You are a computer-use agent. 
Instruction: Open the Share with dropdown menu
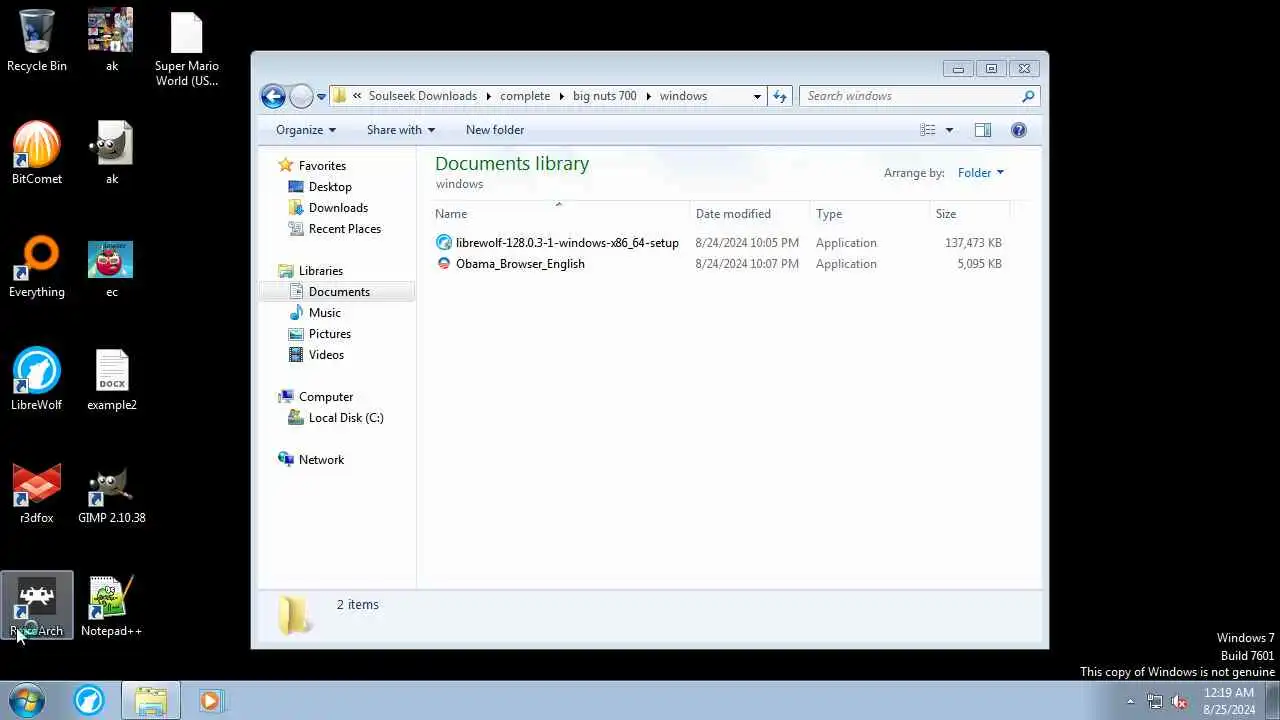pos(401,130)
